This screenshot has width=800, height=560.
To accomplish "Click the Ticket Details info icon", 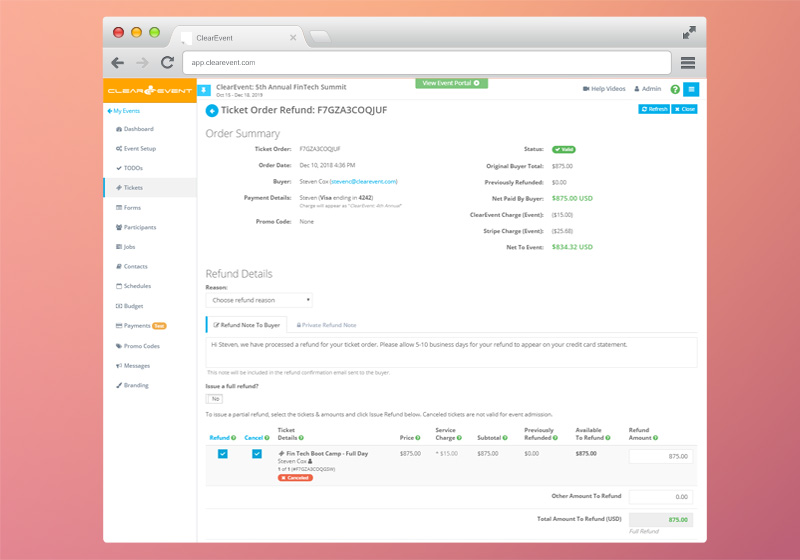I will 301,438.
